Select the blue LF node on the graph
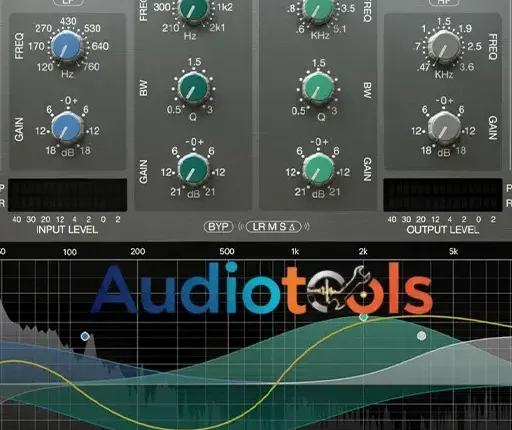512x430 pixels. click(85, 336)
